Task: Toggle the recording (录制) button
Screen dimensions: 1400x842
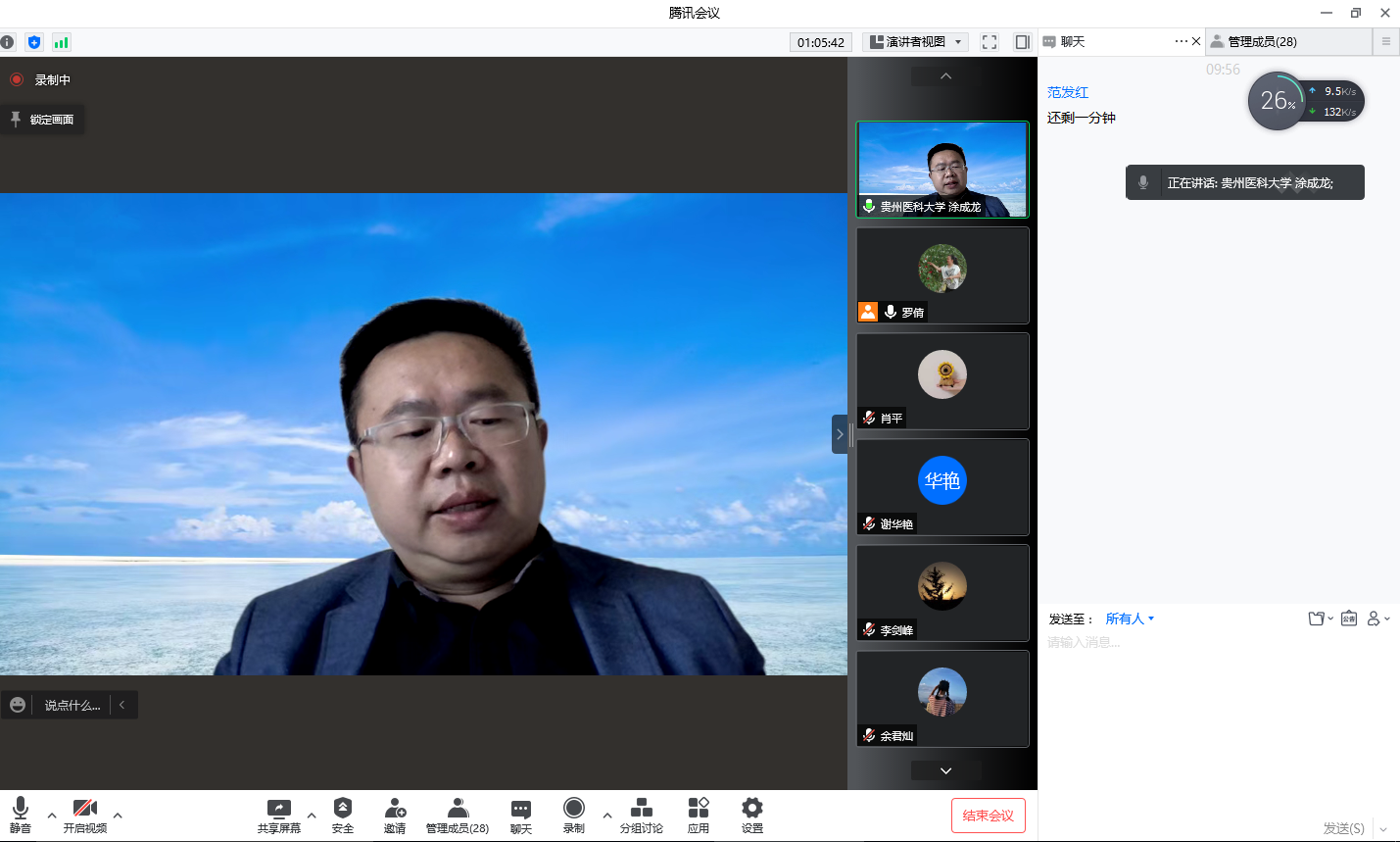Action: (574, 809)
